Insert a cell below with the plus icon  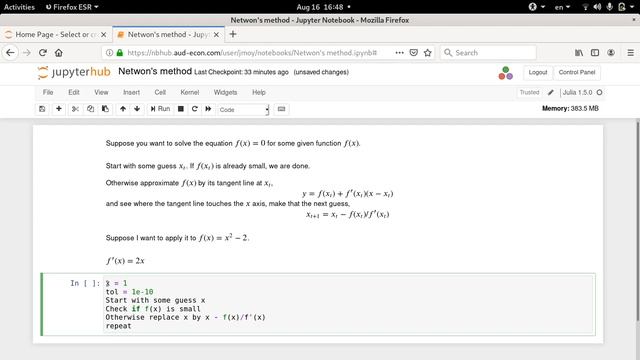pyautogui.click(x=59, y=109)
